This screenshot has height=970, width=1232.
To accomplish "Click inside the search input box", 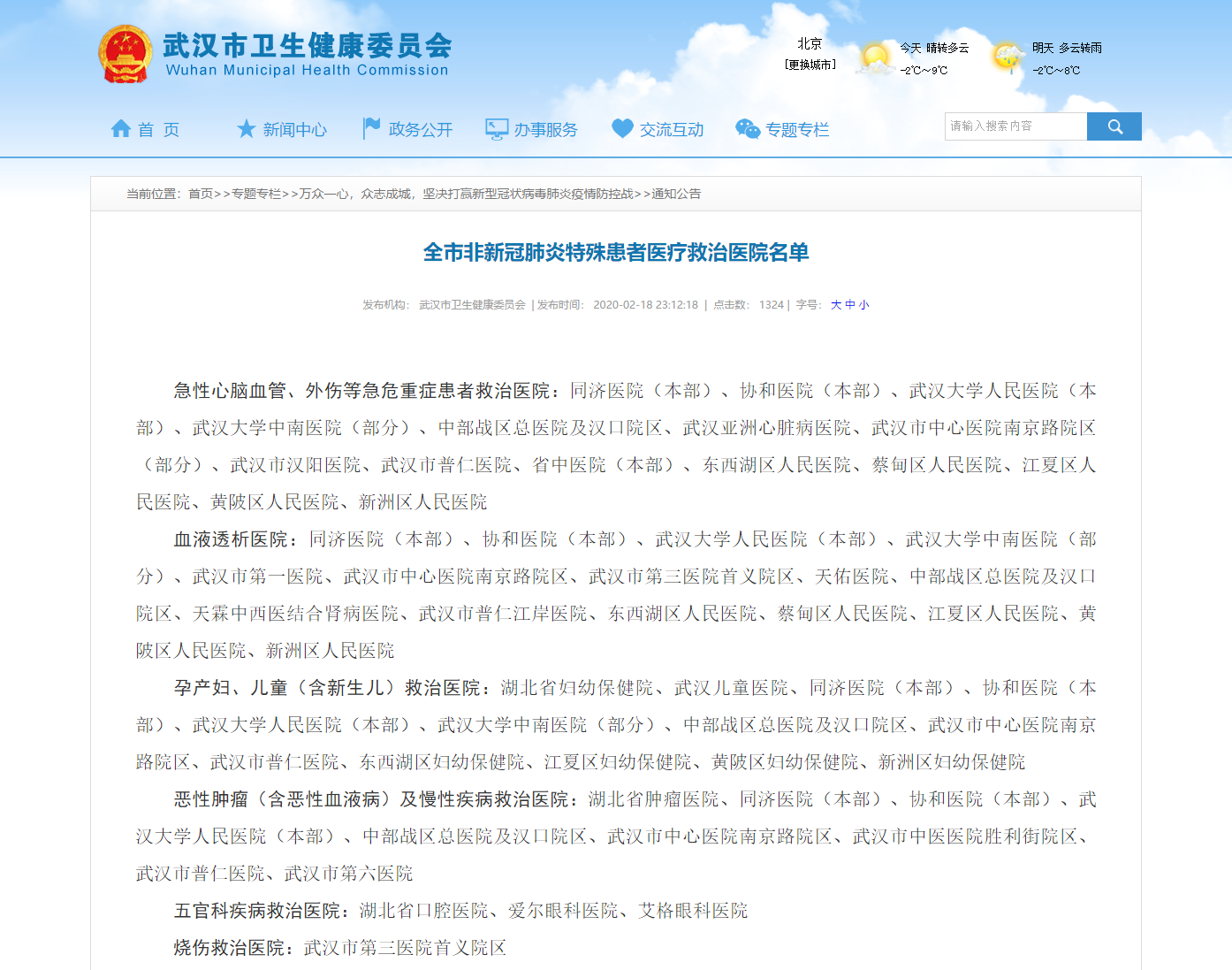I will [1015, 126].
